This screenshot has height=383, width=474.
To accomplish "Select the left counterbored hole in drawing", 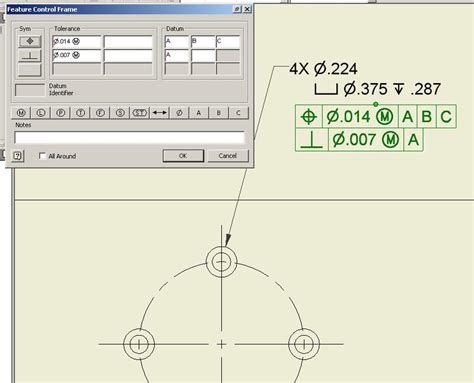I will [x=139, y=344].
